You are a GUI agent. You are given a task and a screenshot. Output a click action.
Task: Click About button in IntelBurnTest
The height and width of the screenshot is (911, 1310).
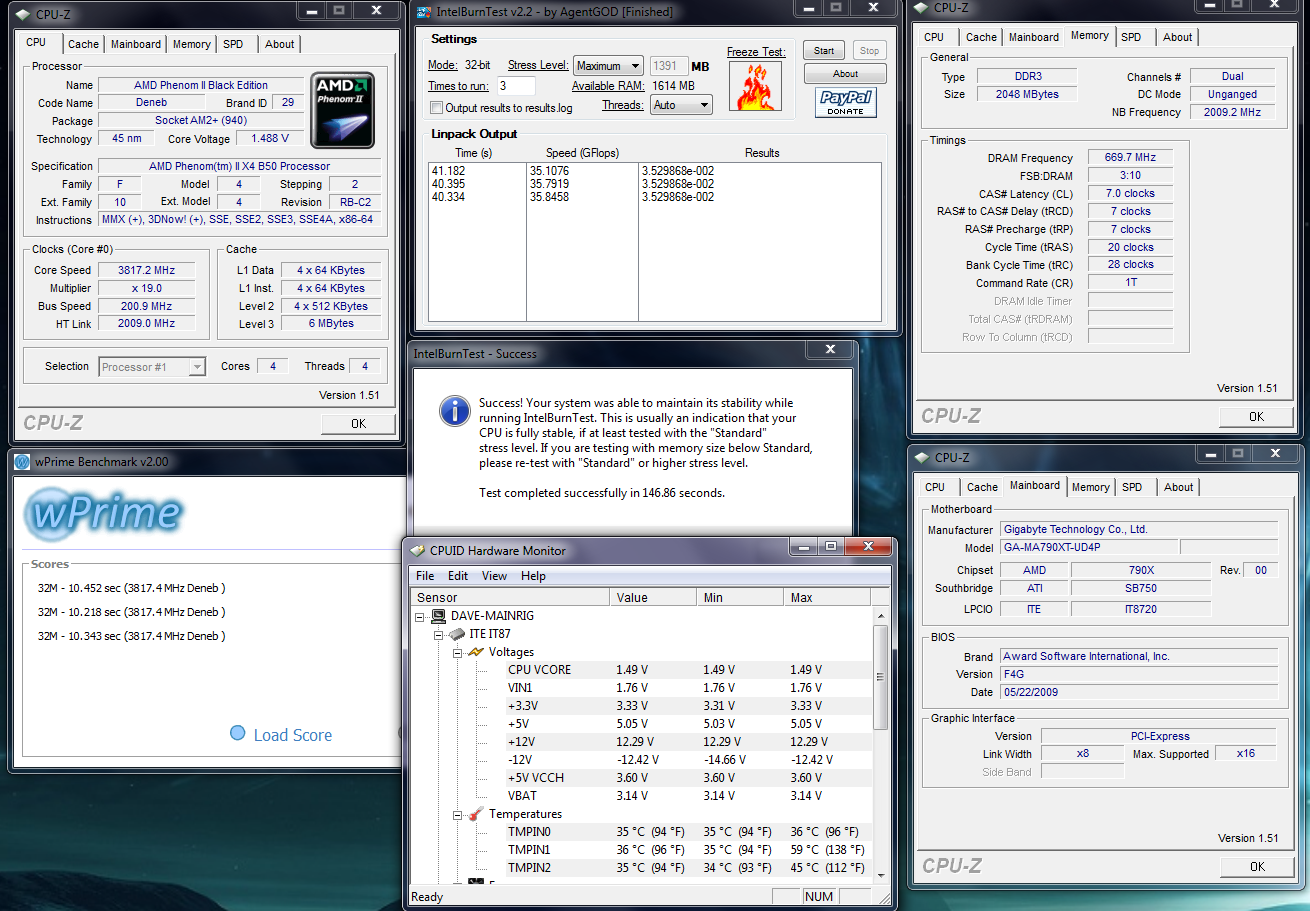click(845, 73)
